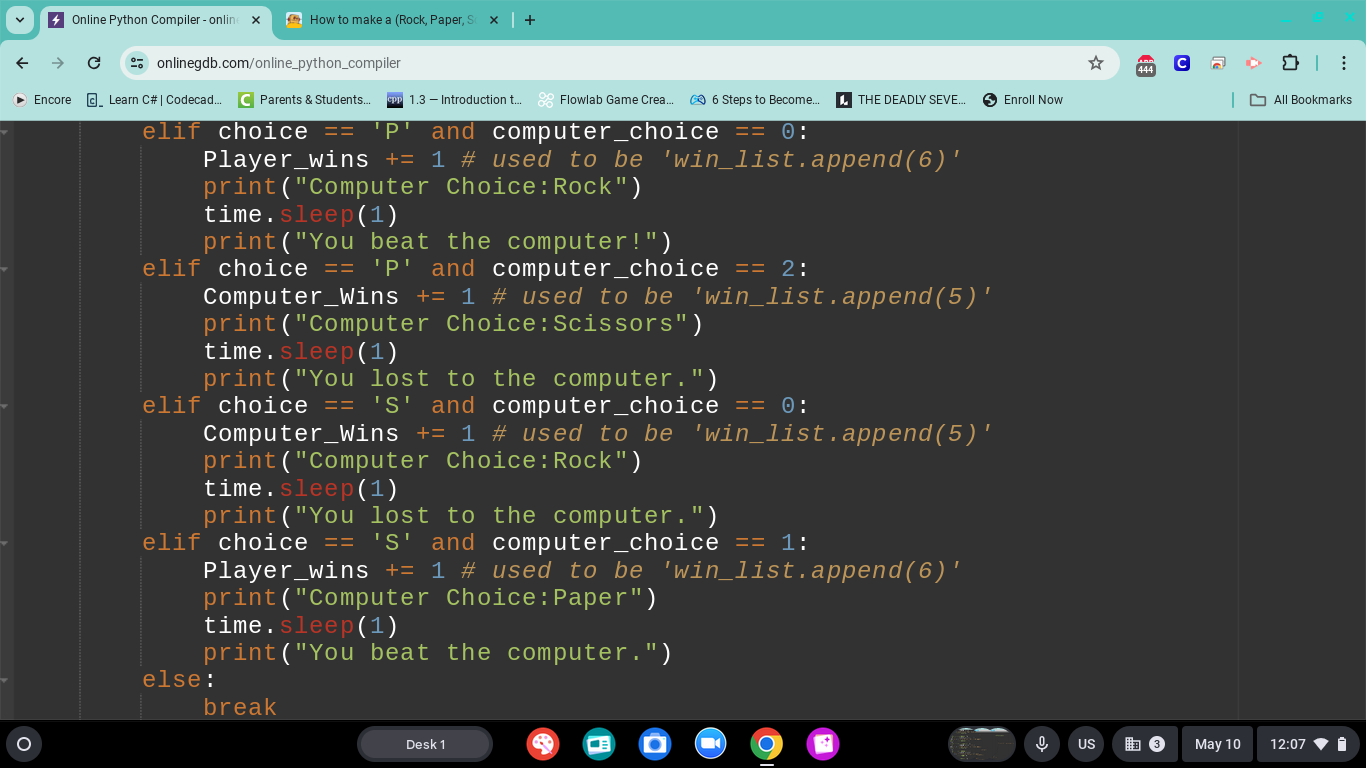Open the 1.3 — Introduction bookmark
The width and height of the screenshot is (1366, 768).
455,100
